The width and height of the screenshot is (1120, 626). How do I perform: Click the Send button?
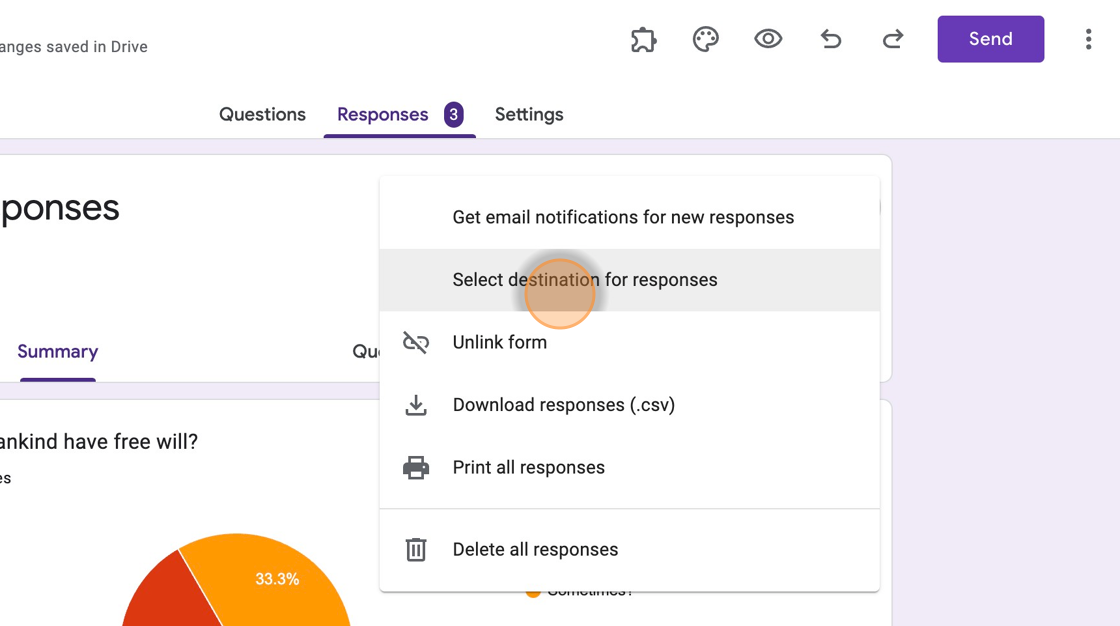991,39
